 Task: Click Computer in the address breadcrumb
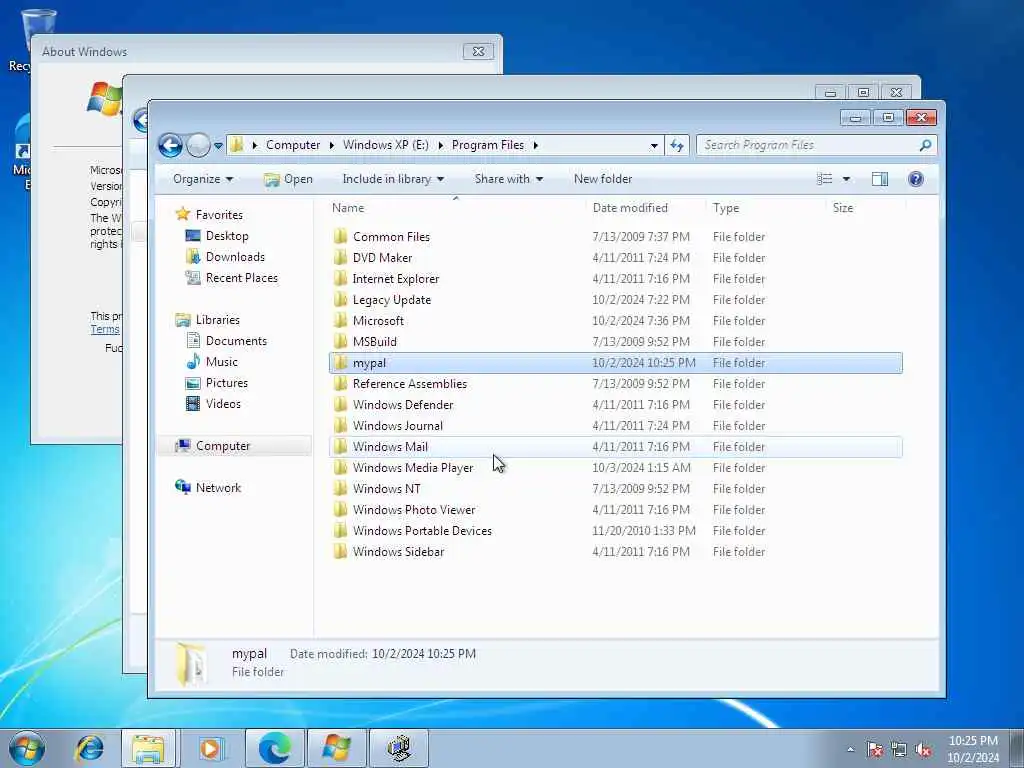(293, 145)
